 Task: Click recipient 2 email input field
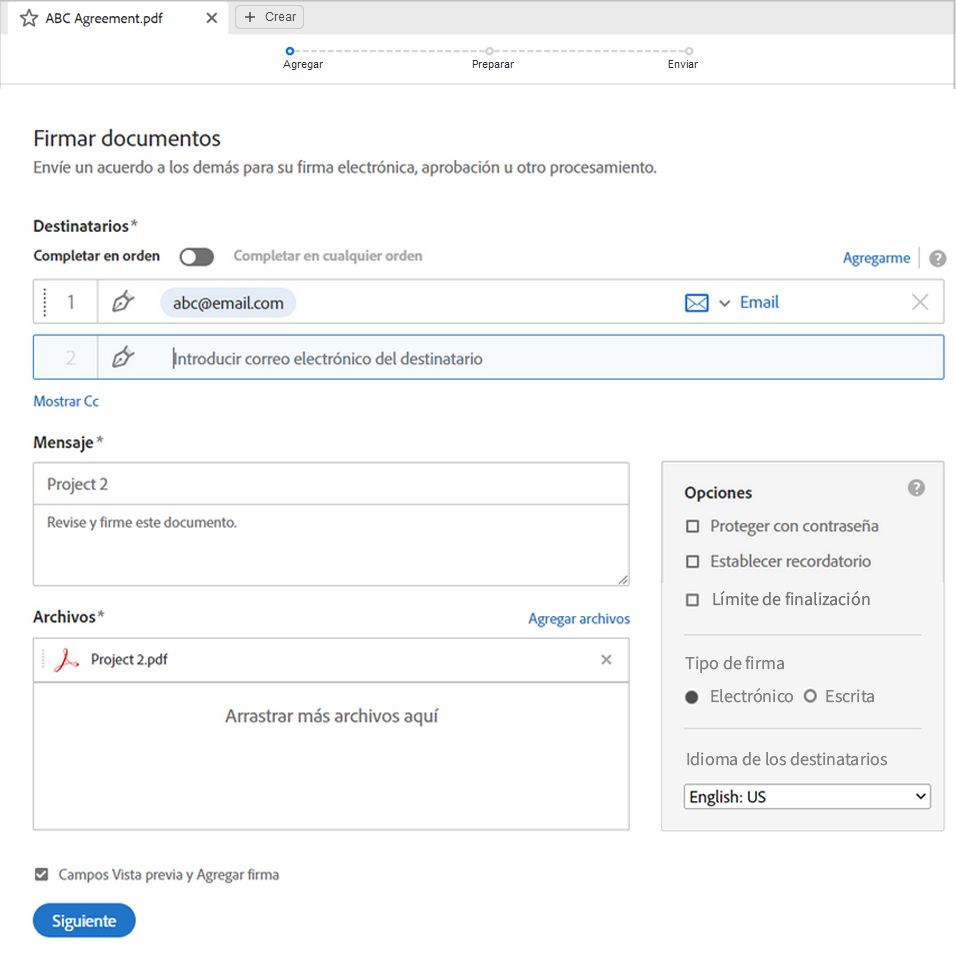tap(550, 358)
